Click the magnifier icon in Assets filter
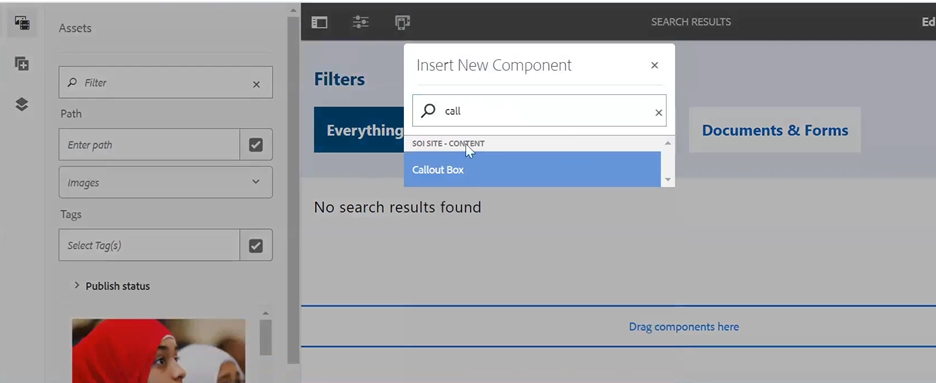 [x=72, y=83]
